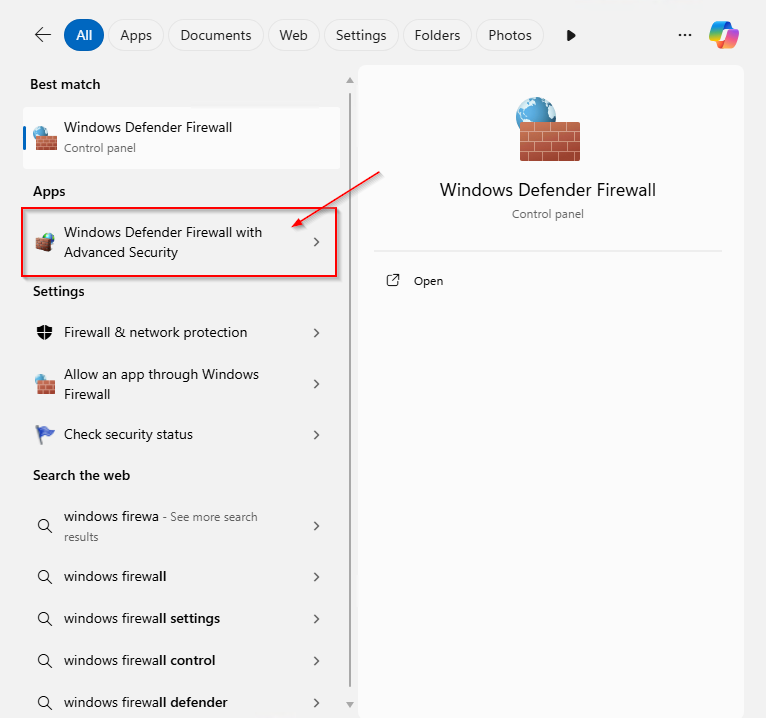Click the Open external-link icon in preview pane

tap(393, 281)
